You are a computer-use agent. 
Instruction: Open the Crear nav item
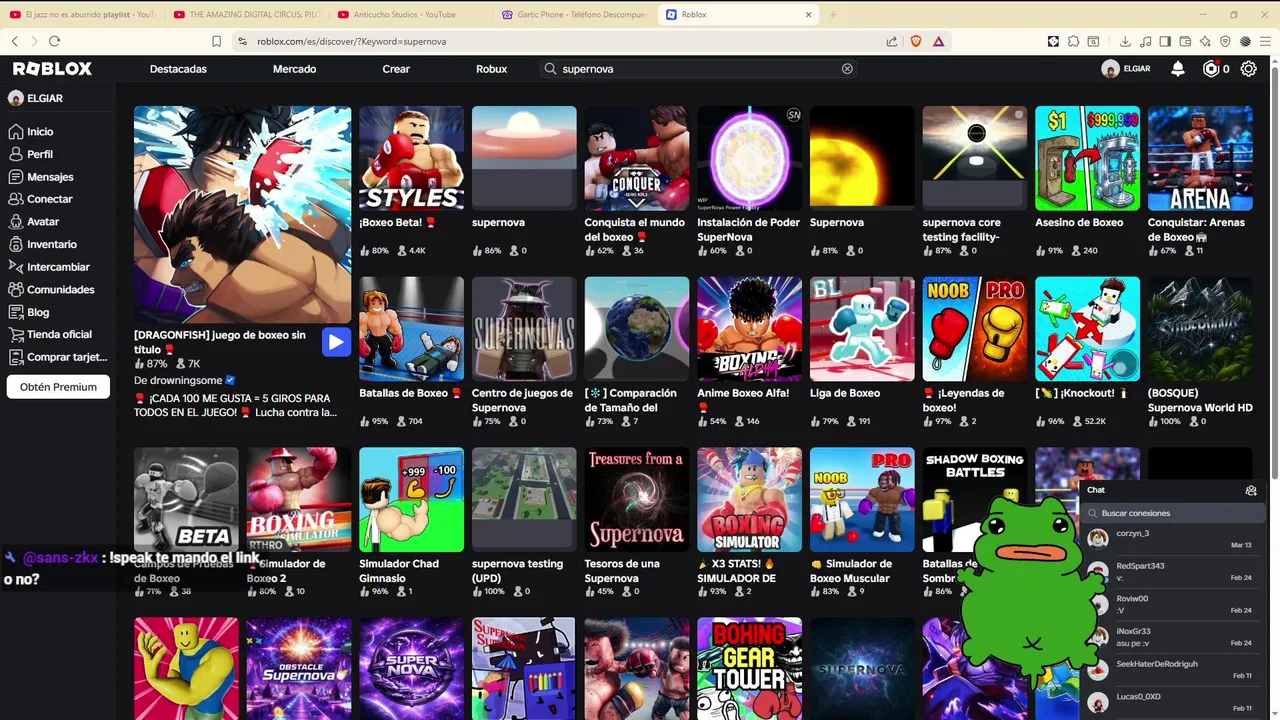point(396,69)
